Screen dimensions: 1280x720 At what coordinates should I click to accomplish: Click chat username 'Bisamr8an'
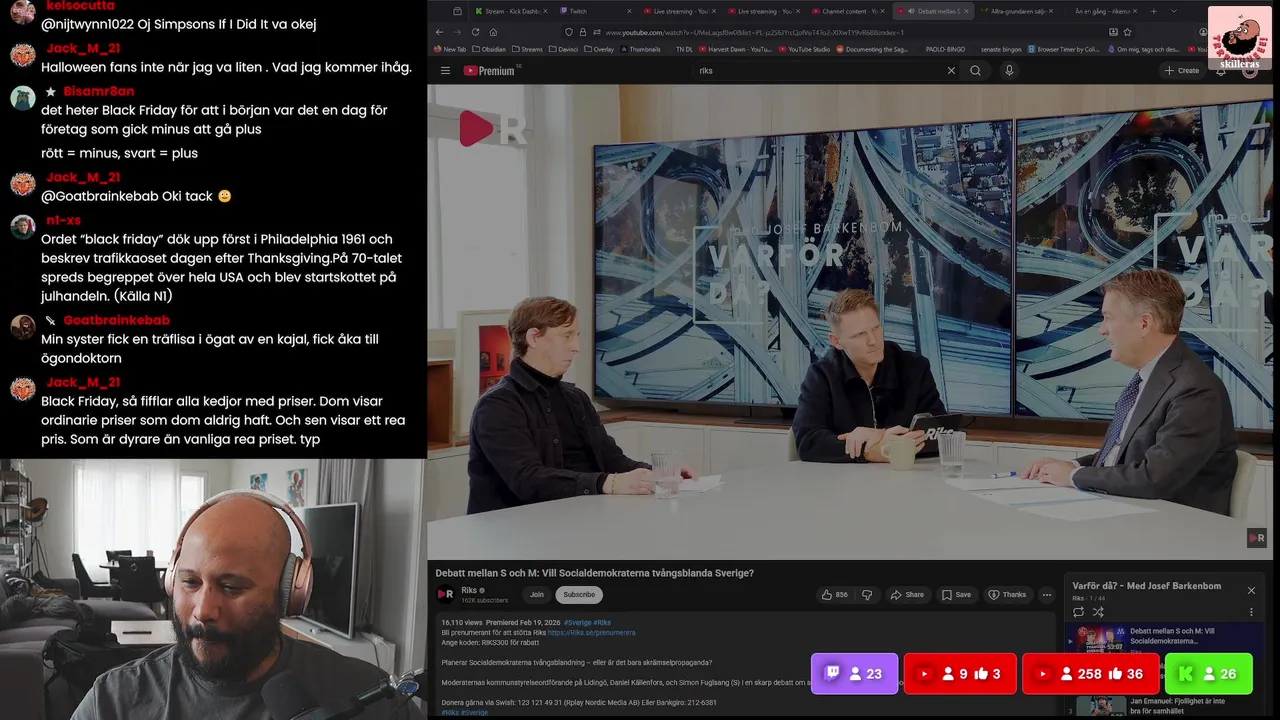coord(99,91)
